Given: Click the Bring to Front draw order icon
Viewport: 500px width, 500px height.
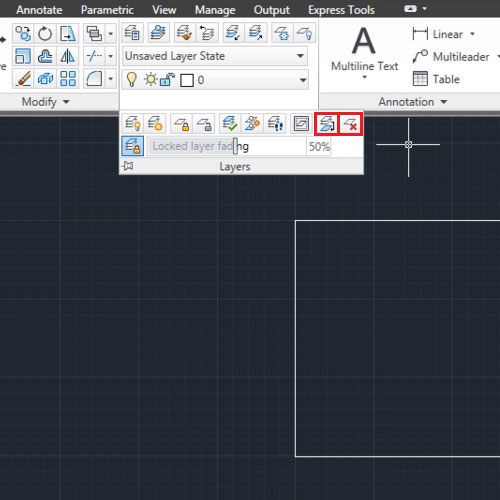Looking at the screenshot, I should pyautogui.click(x=94, y=33).
